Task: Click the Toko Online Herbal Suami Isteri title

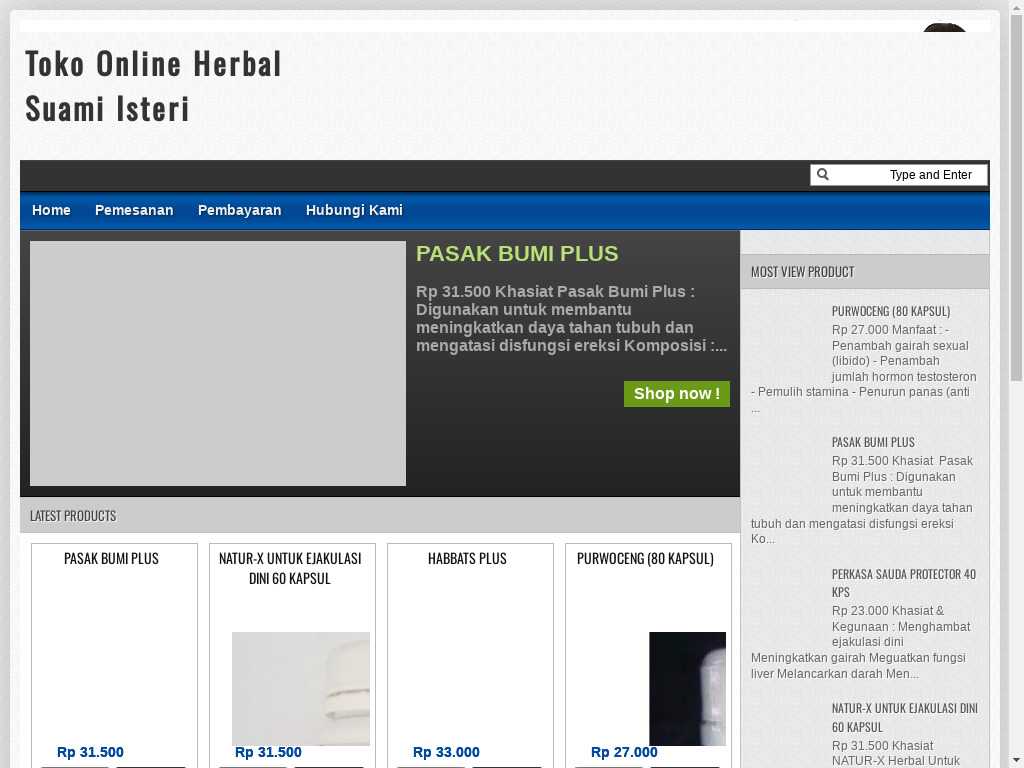Action: coord(153,86)
